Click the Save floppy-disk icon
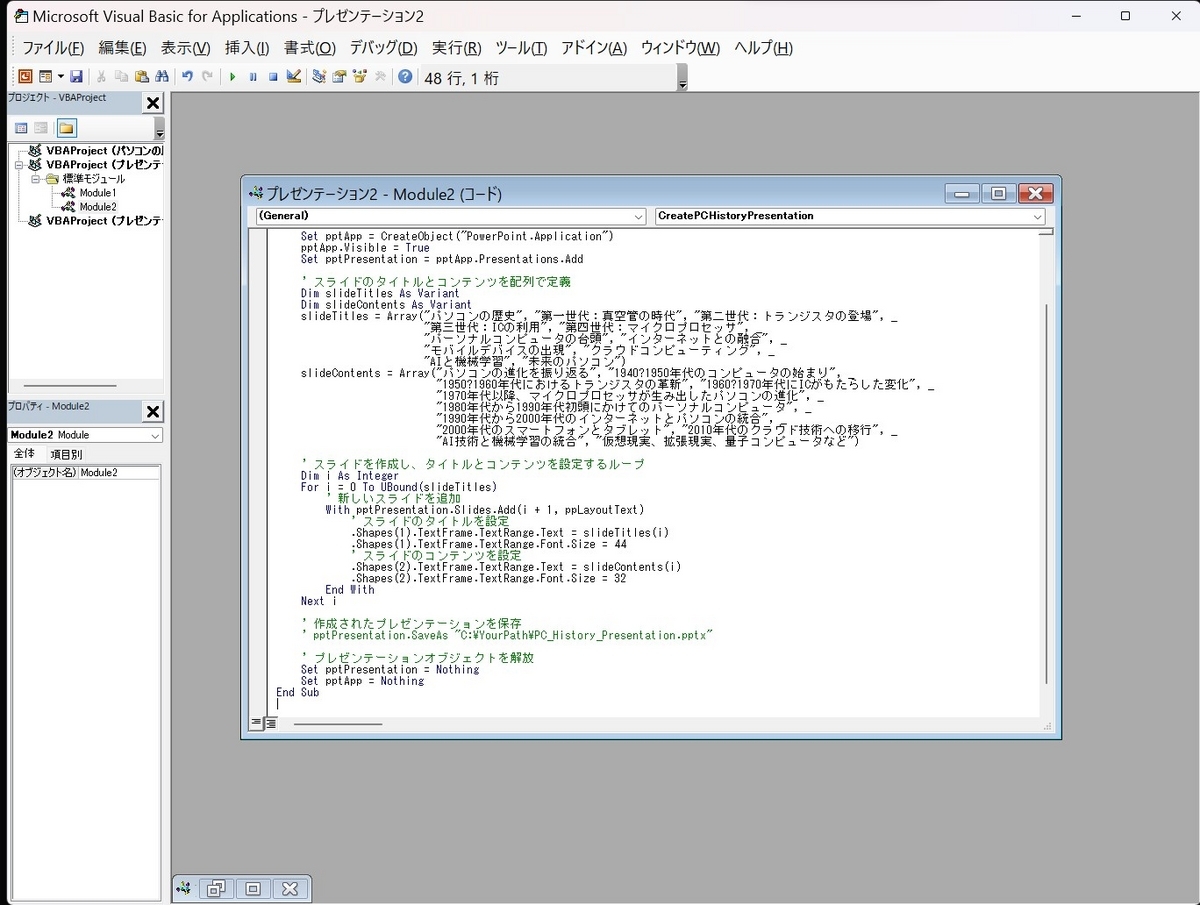Image resolution: width=1200 pixels, height=905 pixels. [76, 76]
